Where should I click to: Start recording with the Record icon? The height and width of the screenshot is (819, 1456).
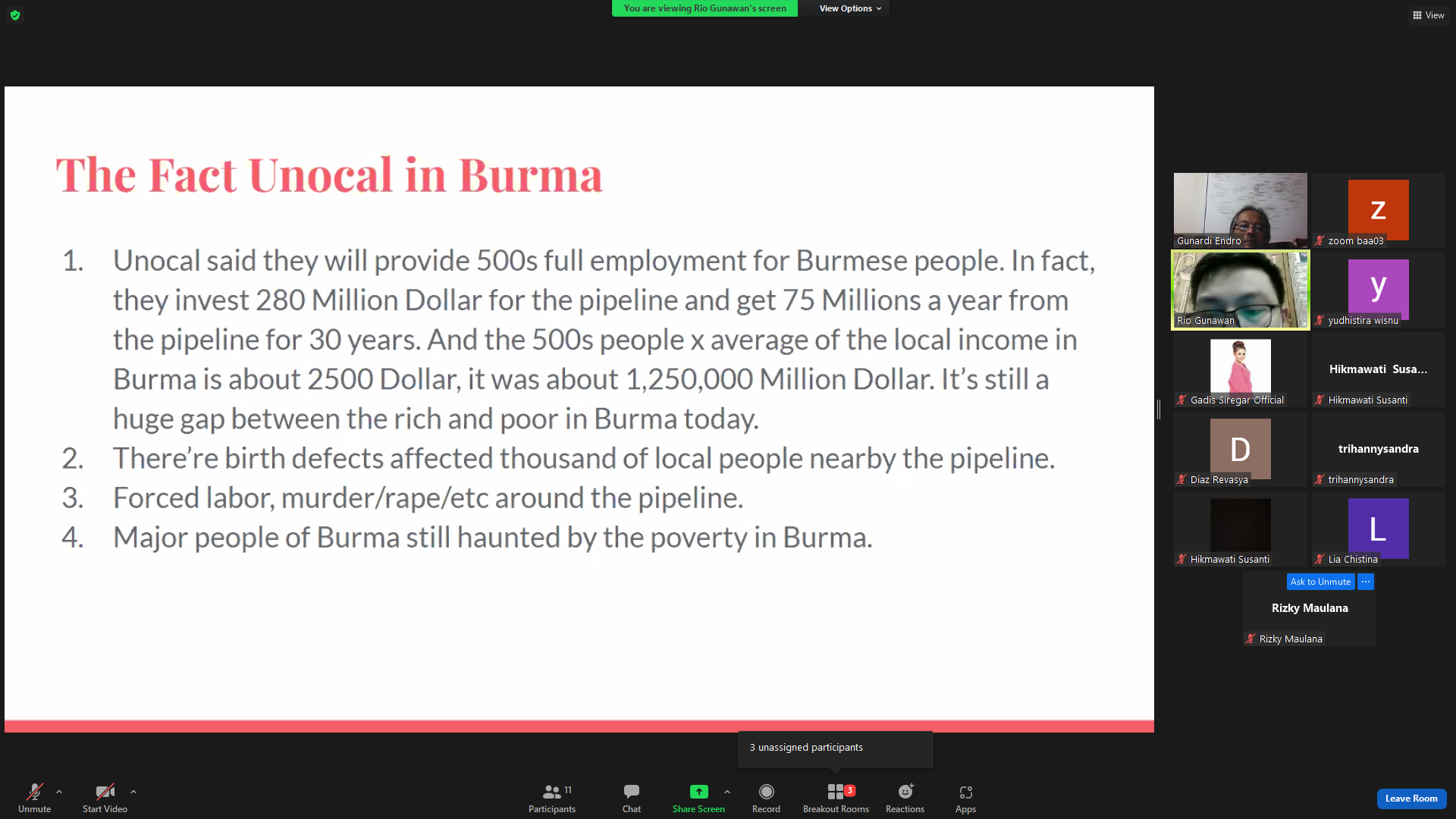(766, 792)
